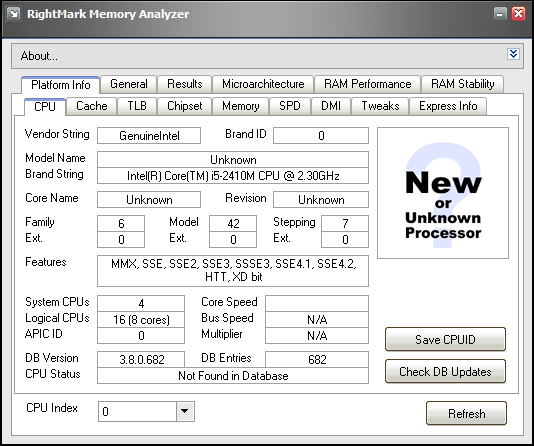
Task: Click the Refresh button
Action: coord(466,413)
